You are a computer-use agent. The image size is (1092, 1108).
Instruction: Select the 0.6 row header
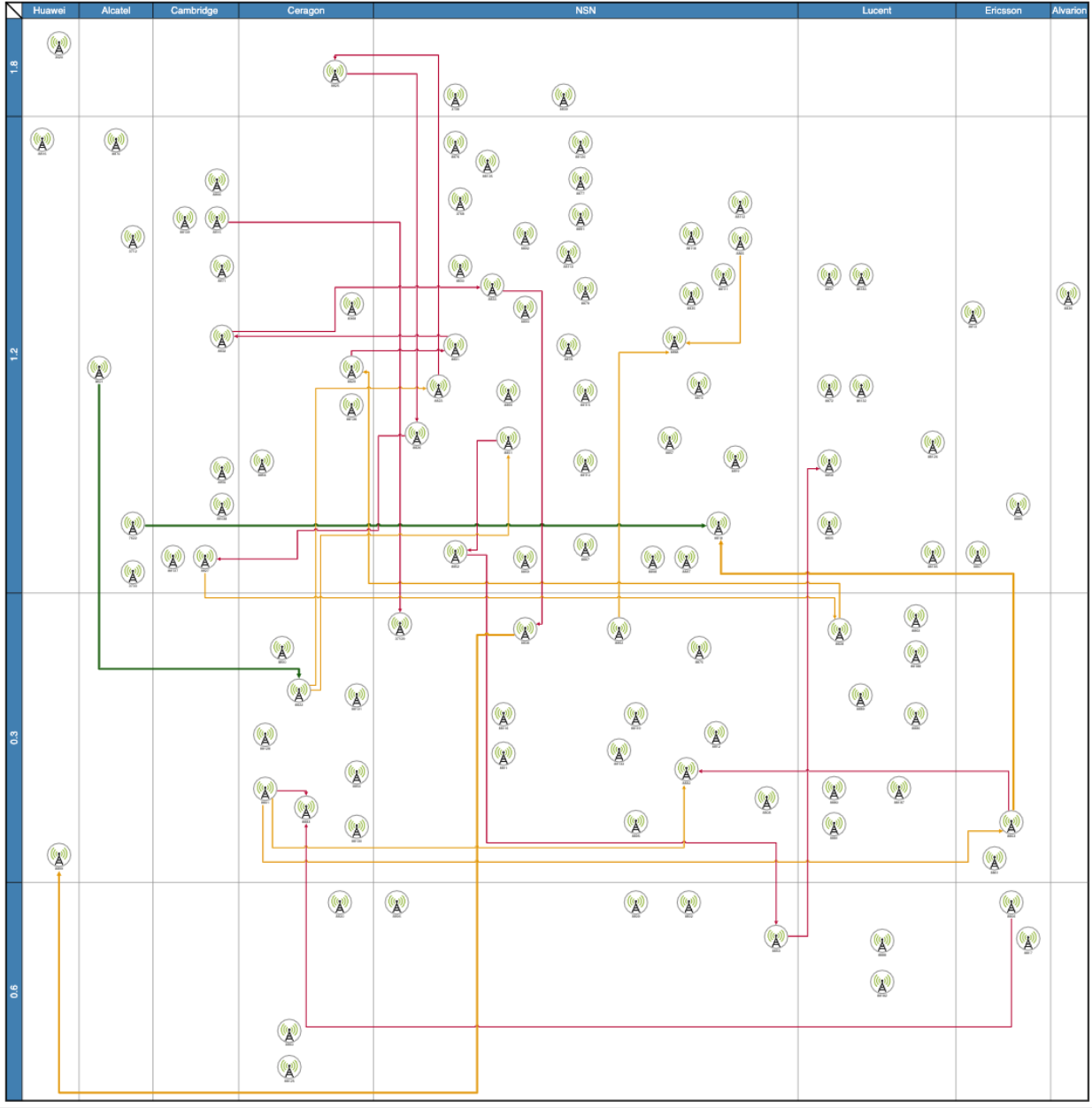[14, 991]
